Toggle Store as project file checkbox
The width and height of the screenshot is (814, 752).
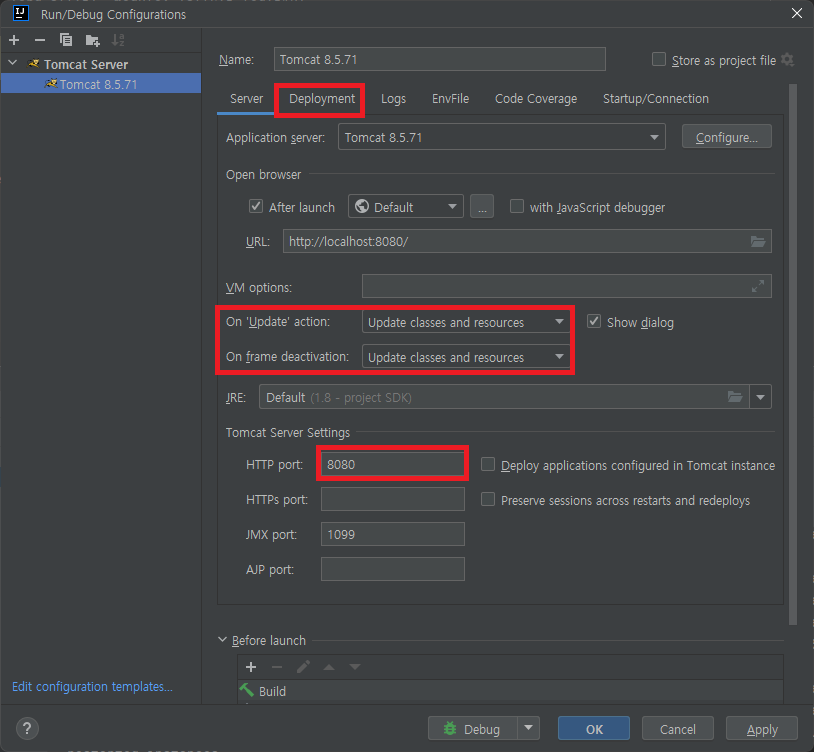[x=659, y=59]
